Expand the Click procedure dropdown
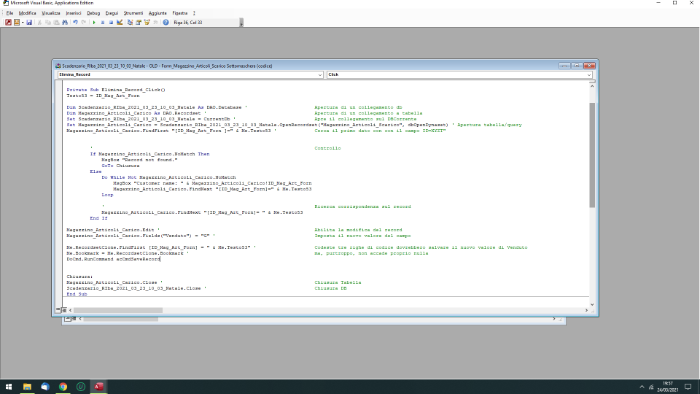The height and width of the screenshot is (394, 700). pyautogui.click(x=589, y=75)
